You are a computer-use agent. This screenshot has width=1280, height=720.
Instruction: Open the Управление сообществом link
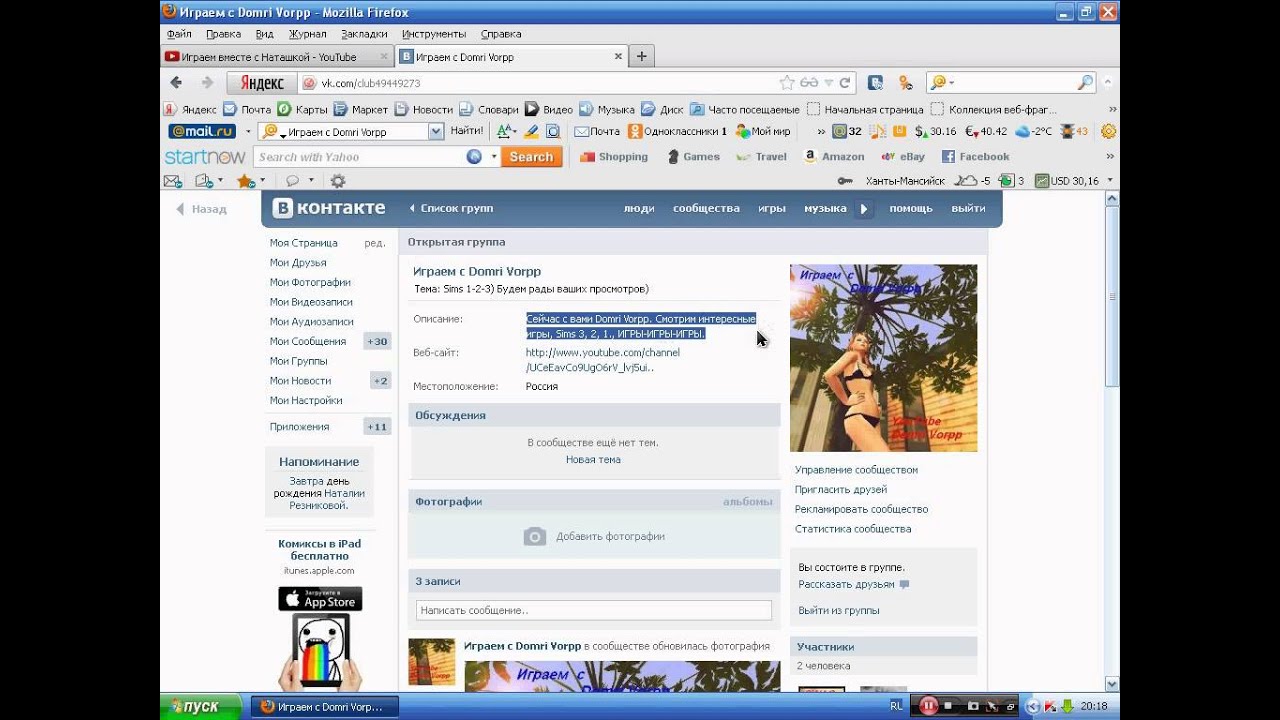856,470
